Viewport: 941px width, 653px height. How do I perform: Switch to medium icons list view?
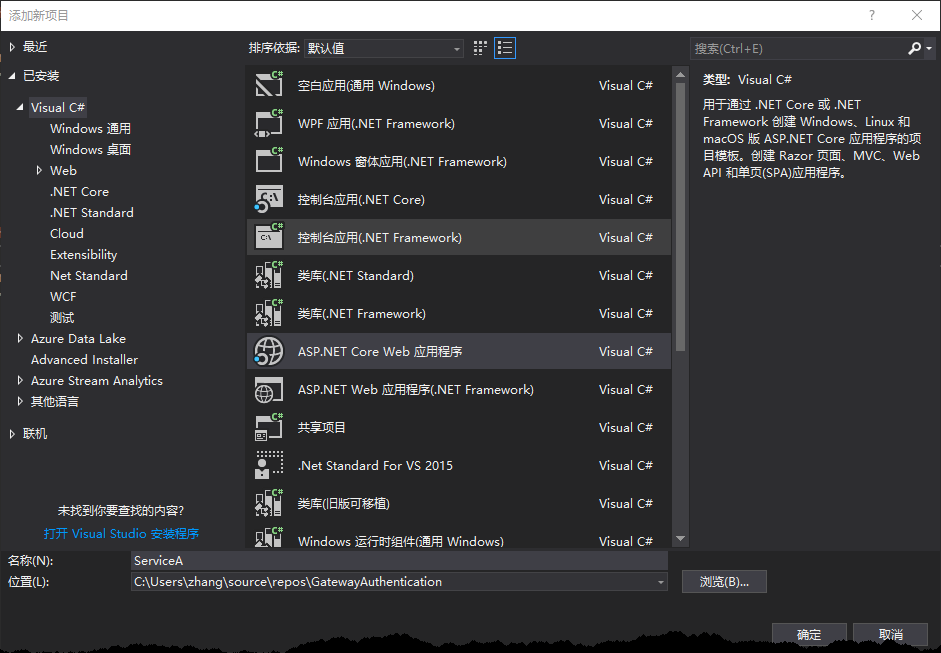[505, 48]
